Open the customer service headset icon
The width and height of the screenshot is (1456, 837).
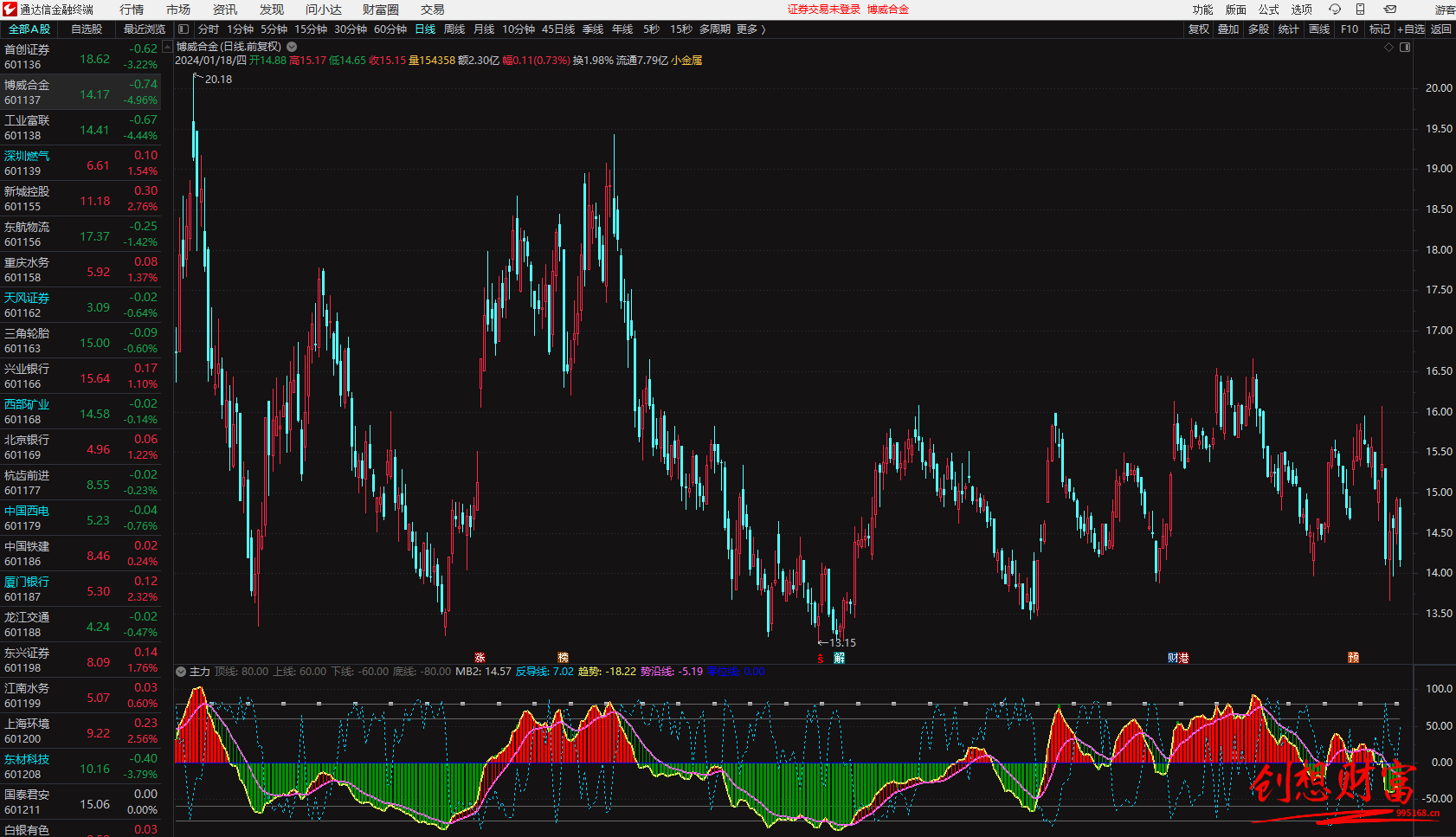[x=1335, y=10]
